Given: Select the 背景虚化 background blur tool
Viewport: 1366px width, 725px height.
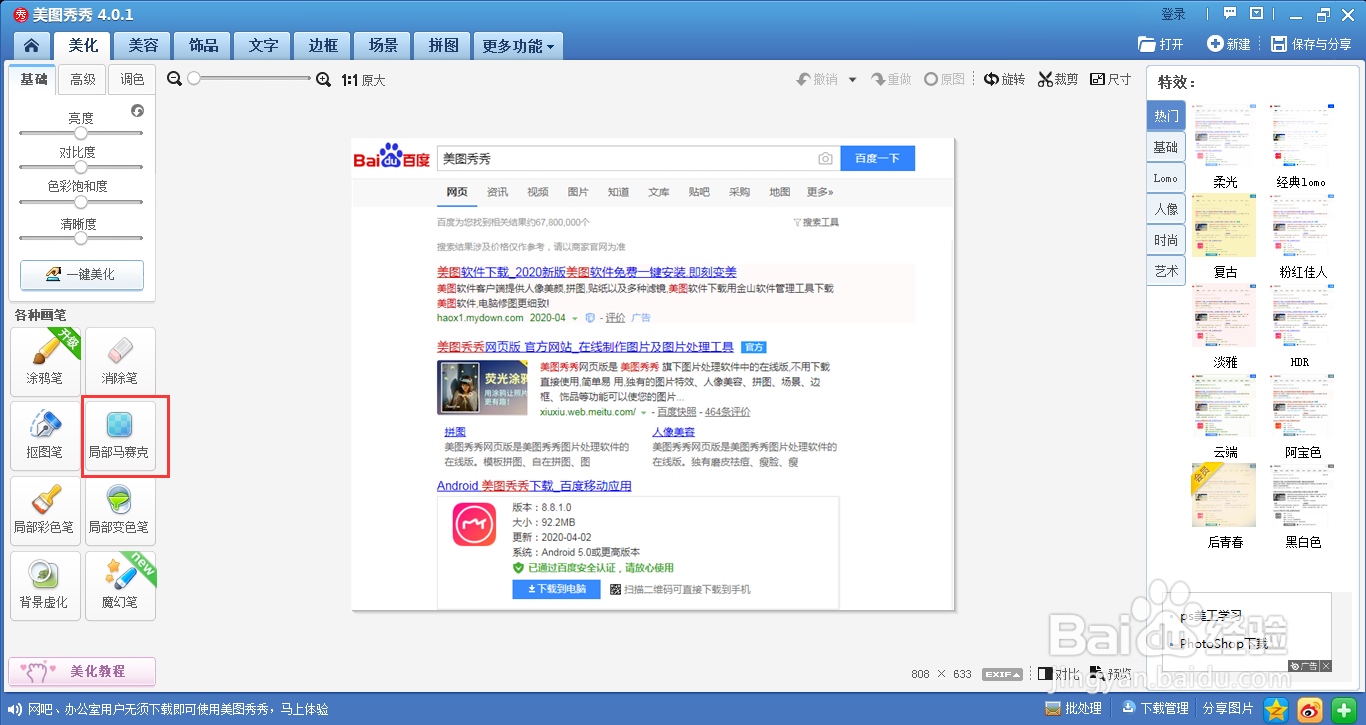Looking at the screenshot, I should [x=45, y=584].
